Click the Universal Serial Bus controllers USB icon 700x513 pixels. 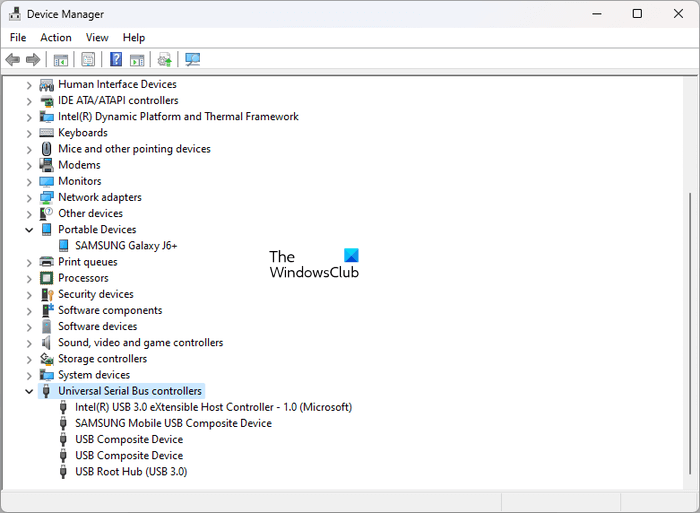[x=46, y=391]
